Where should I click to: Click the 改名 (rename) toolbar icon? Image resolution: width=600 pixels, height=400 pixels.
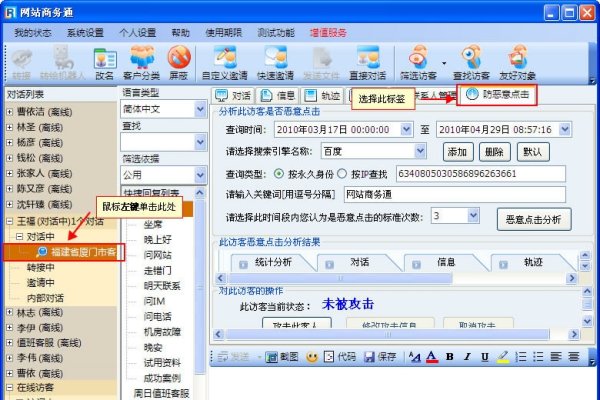104,63
